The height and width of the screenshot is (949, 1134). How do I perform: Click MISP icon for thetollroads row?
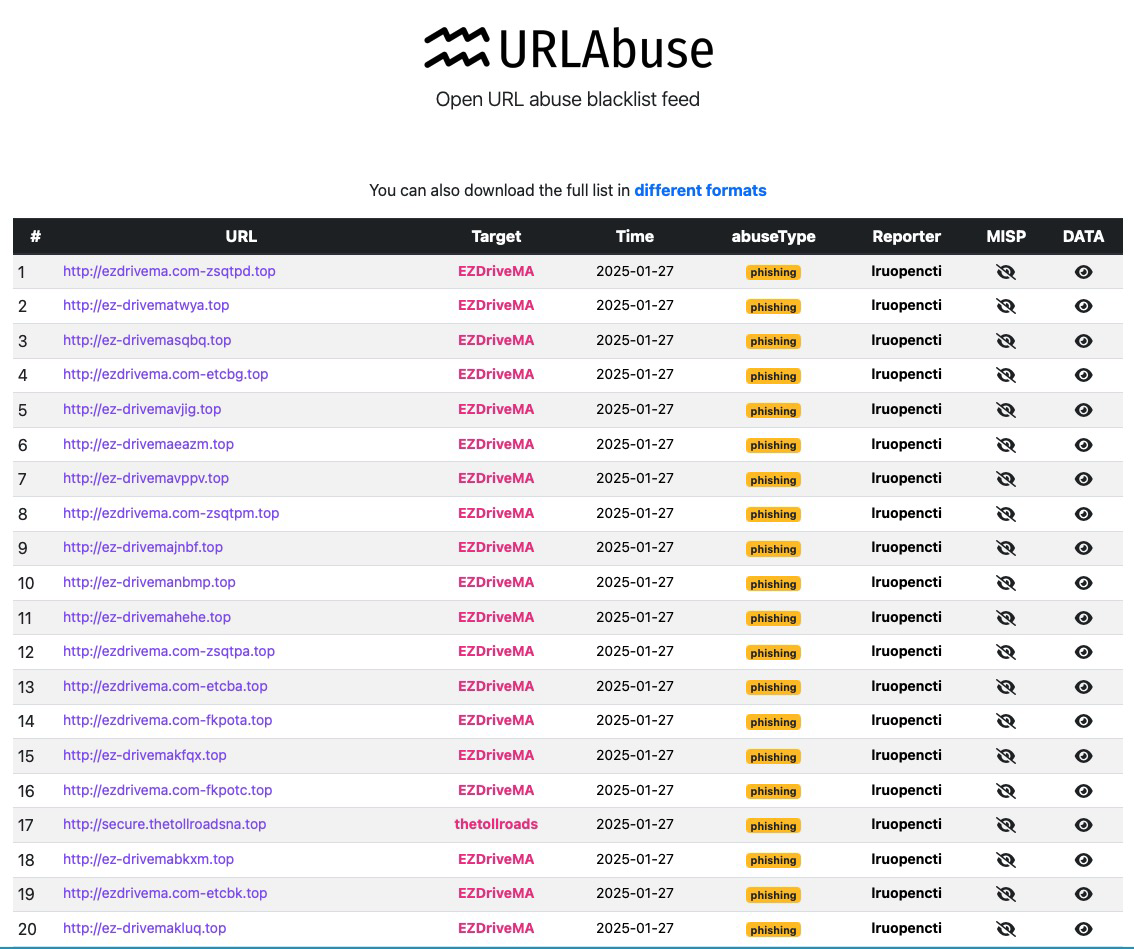[1006, 825]
